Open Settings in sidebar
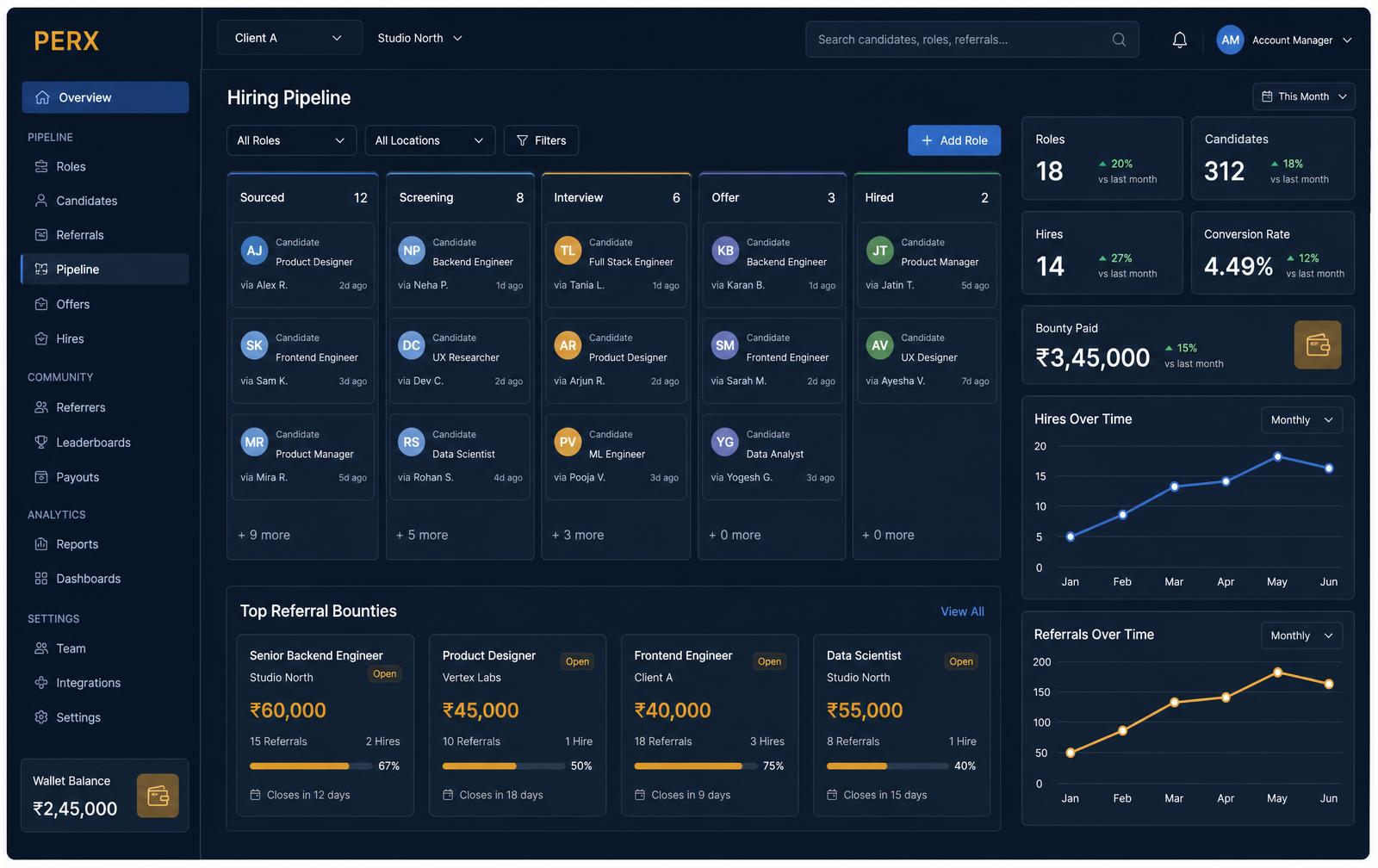Image resolution: width=1378 pixels, height=868 pixels. tap(105, 717)
